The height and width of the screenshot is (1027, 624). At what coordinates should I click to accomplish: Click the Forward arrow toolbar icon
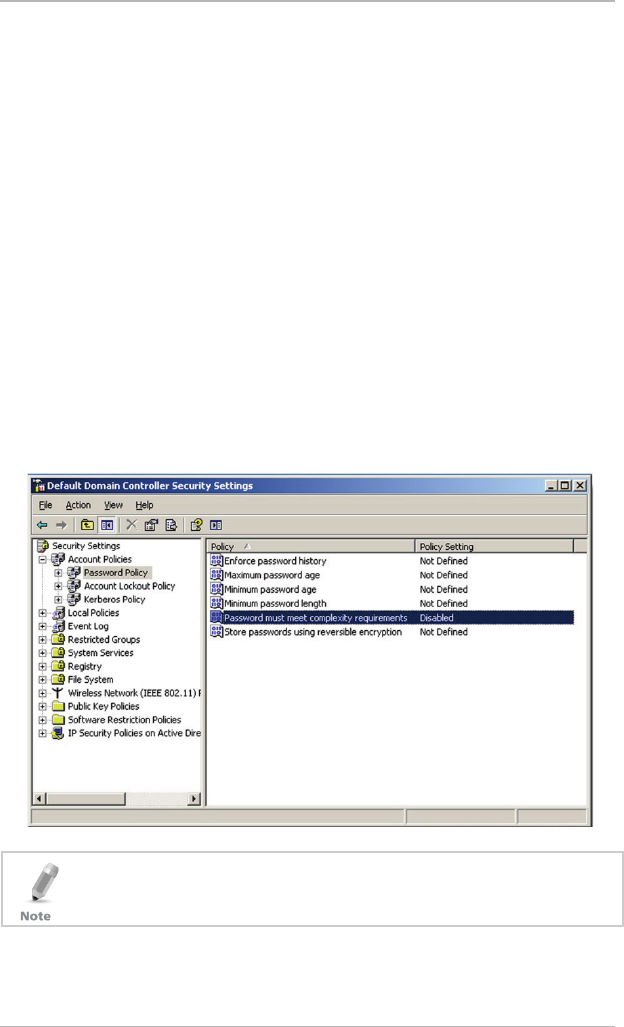[62, 525]
